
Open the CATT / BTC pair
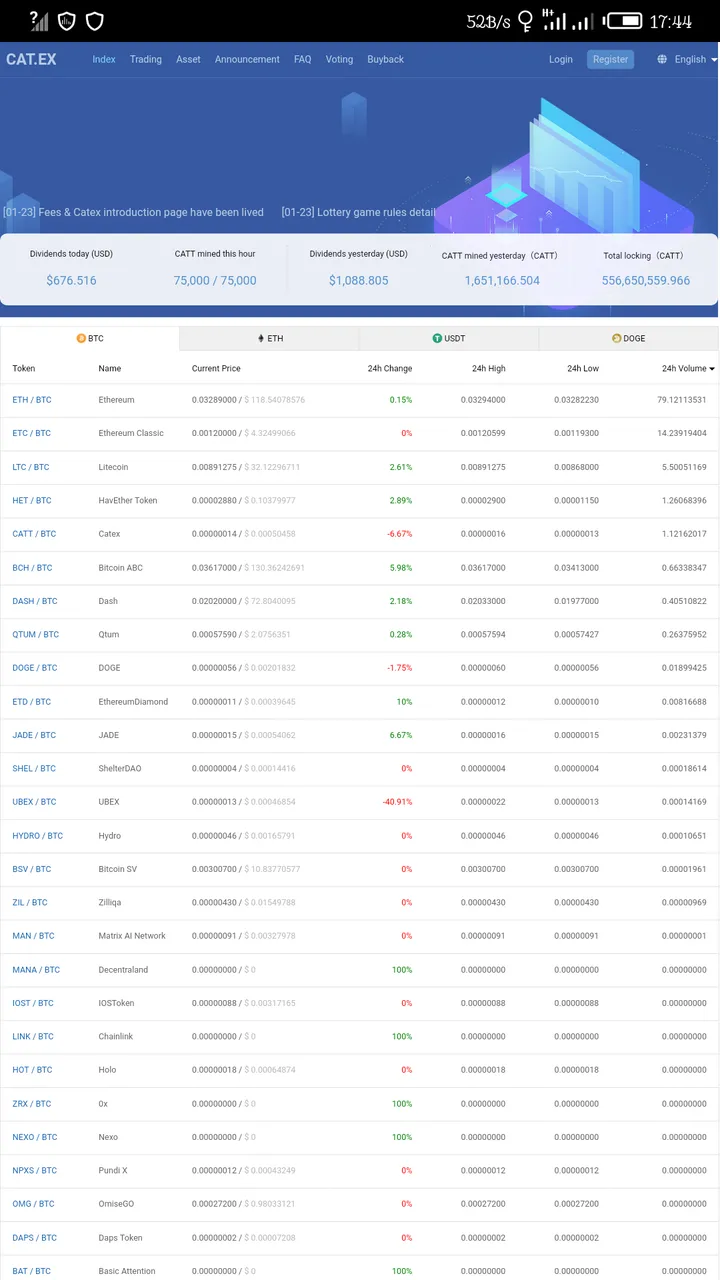point(34,534)
